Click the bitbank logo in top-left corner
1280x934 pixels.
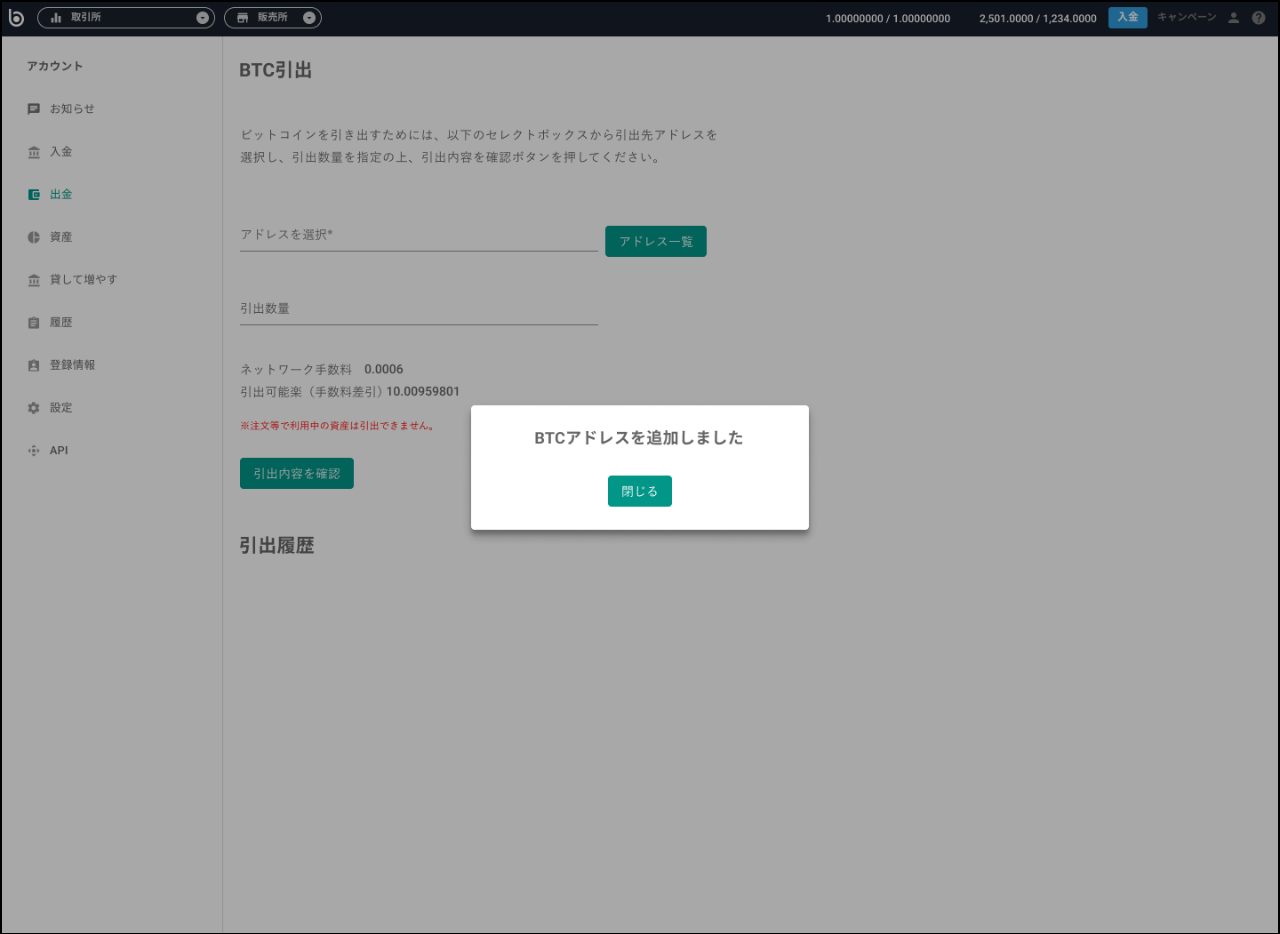16,17
